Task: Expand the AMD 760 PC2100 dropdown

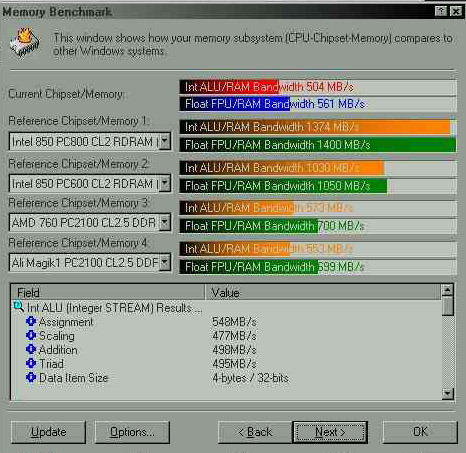Action: [164, 222]
